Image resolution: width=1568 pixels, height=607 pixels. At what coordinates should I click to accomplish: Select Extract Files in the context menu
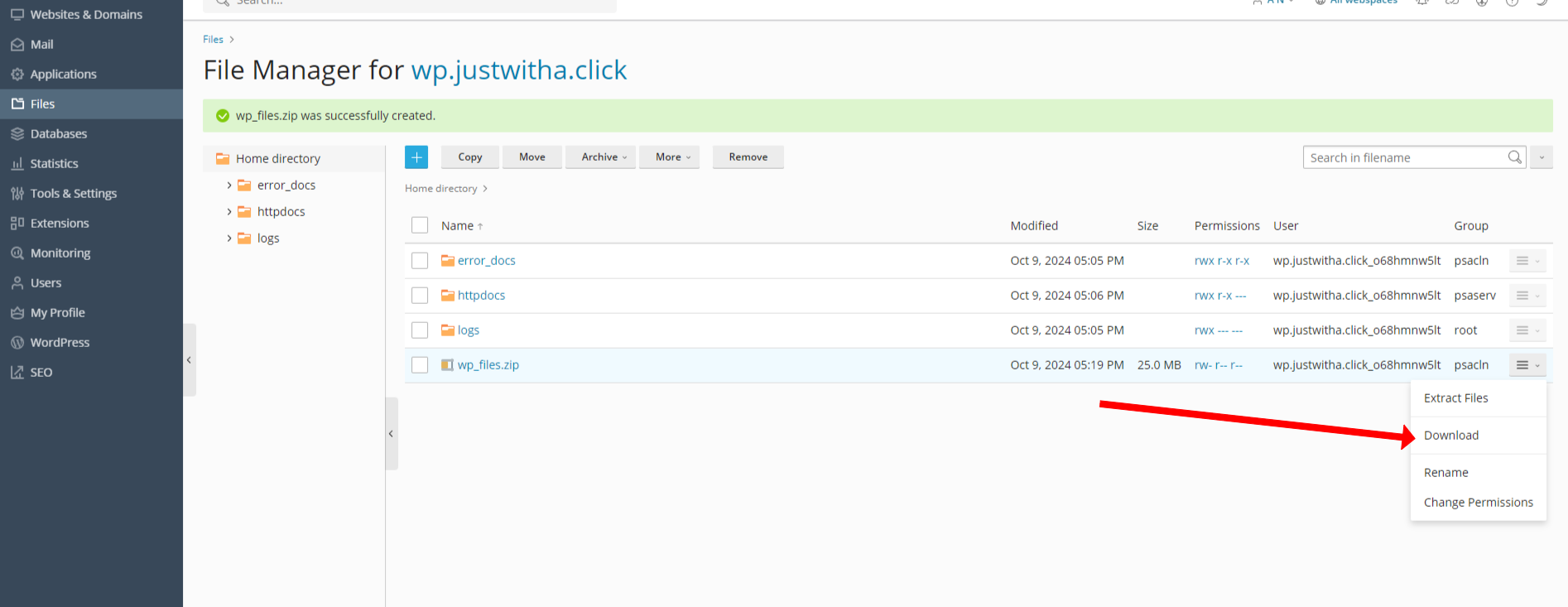[x=1455, y=398]
